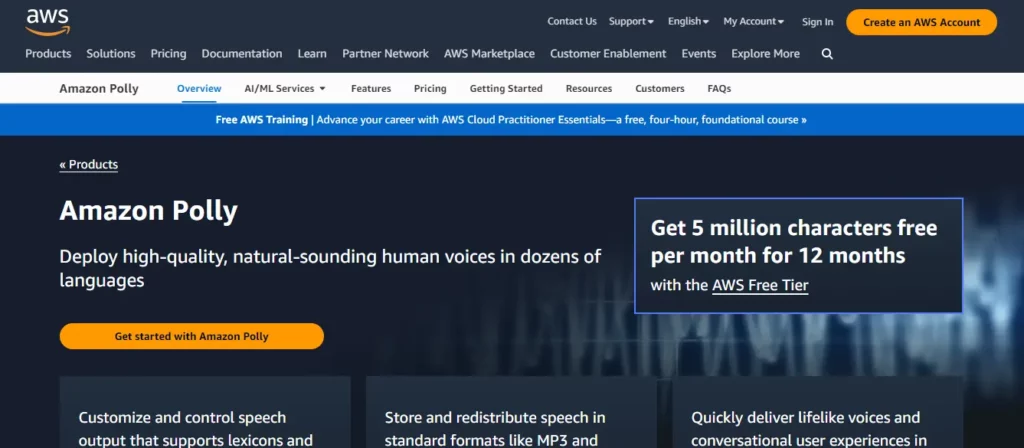
Task: Go back via « Products breadcrumb
Action: (89, 165)
